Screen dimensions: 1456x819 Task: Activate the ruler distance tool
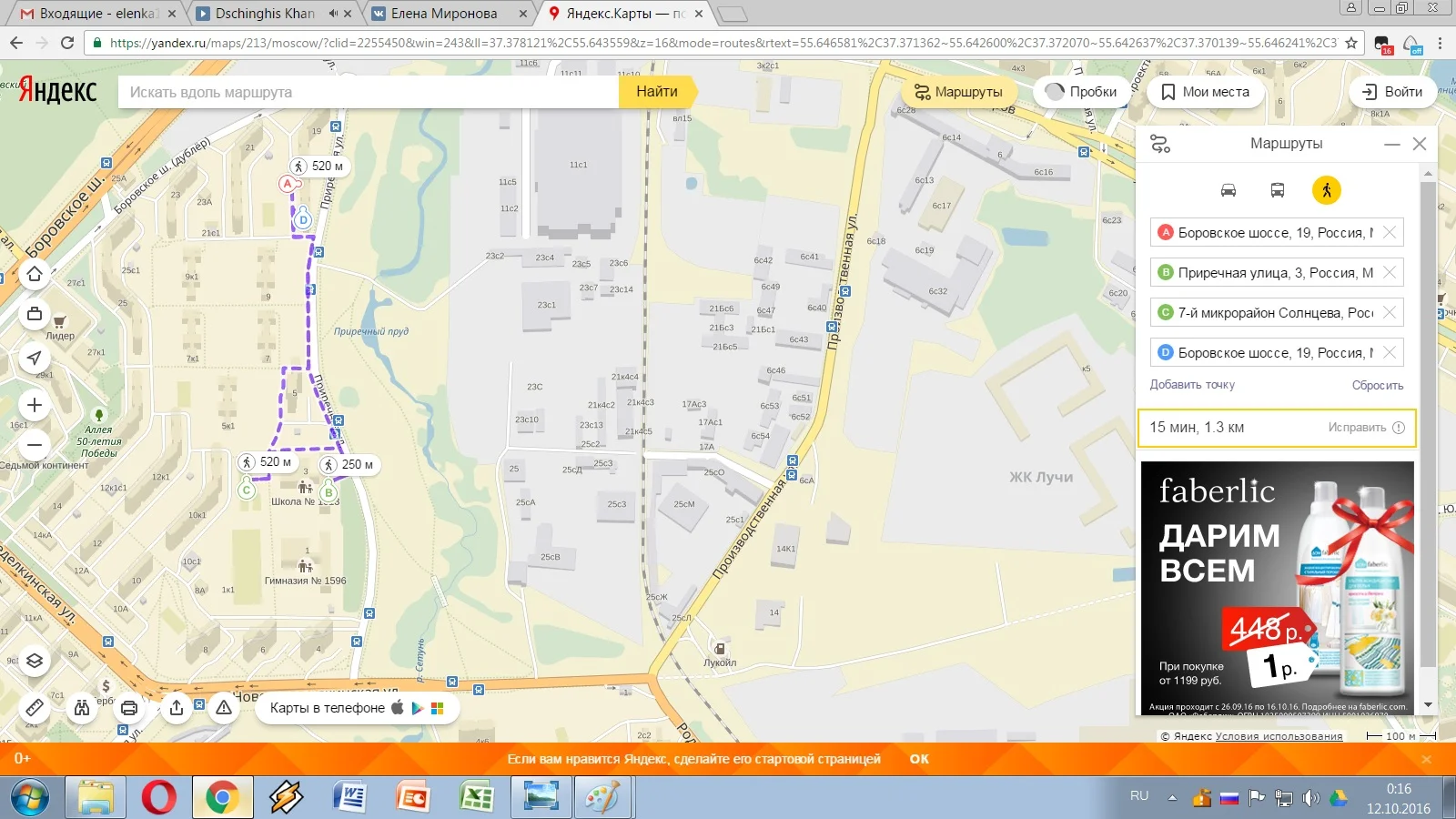pyautogui.click(x=35, y=707)
